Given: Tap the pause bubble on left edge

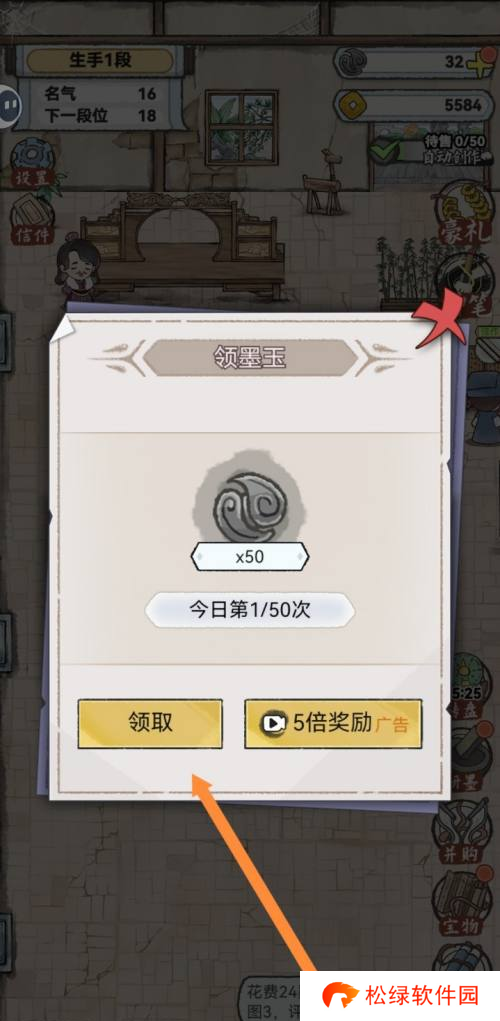Looking at the screenshot, I should click(10, 104).
